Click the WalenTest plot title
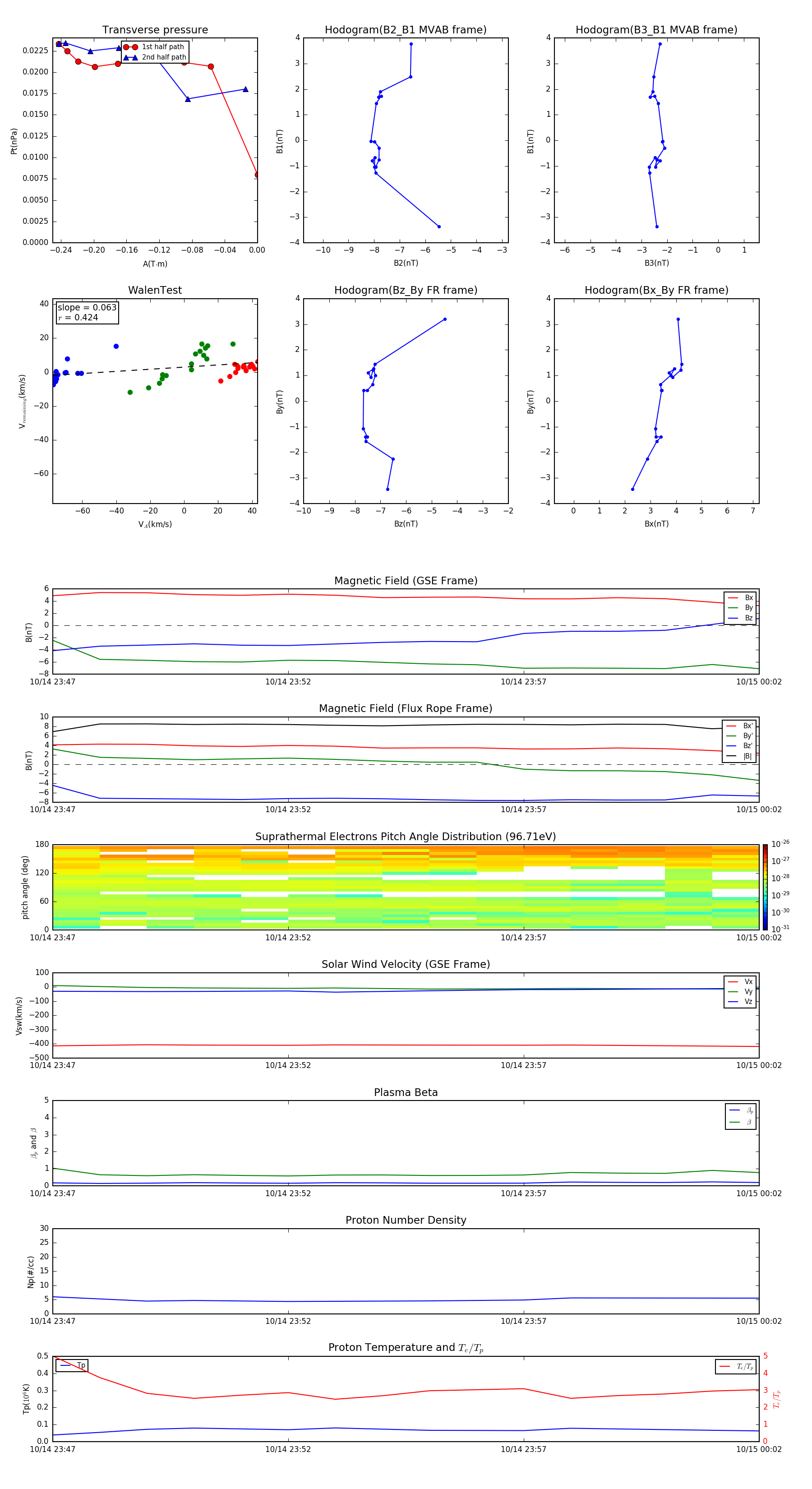812x1489 pixels. (155, 290)
